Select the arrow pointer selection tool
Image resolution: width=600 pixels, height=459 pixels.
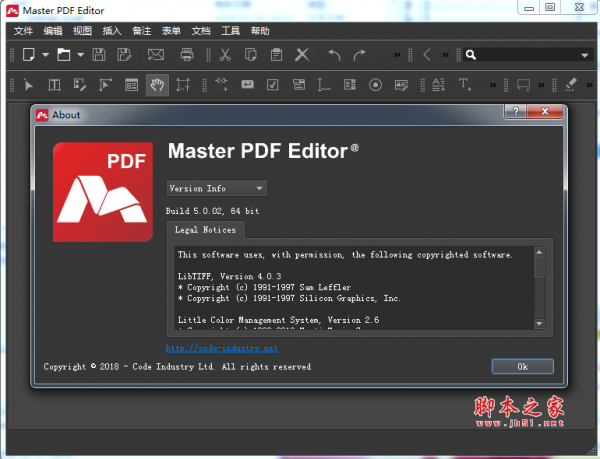tap(29, 85)
